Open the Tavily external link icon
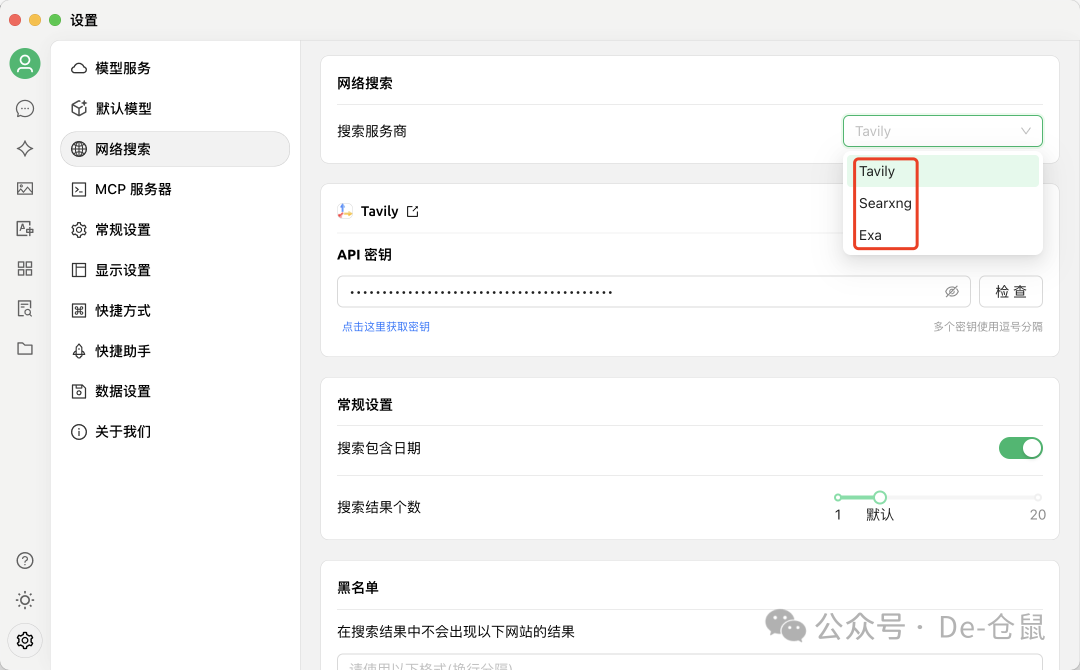 [410, 210]
